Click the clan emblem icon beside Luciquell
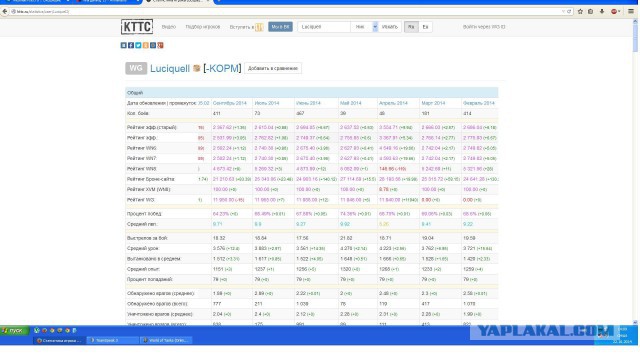The height and width of the screenshot is (360, 640). pyautogui.click(x=196, y=68)
